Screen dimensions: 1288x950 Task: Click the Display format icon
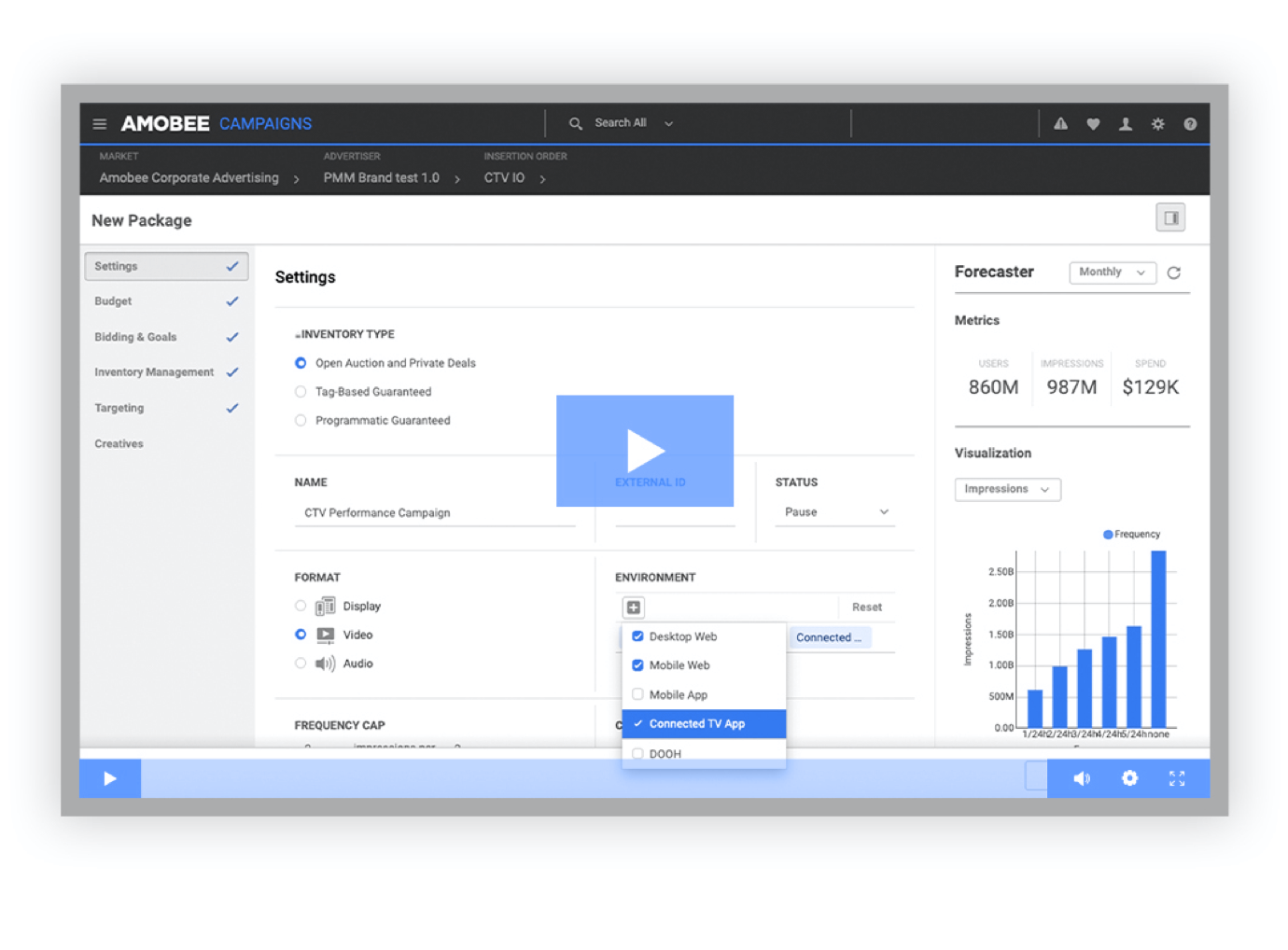coord(325,607)
